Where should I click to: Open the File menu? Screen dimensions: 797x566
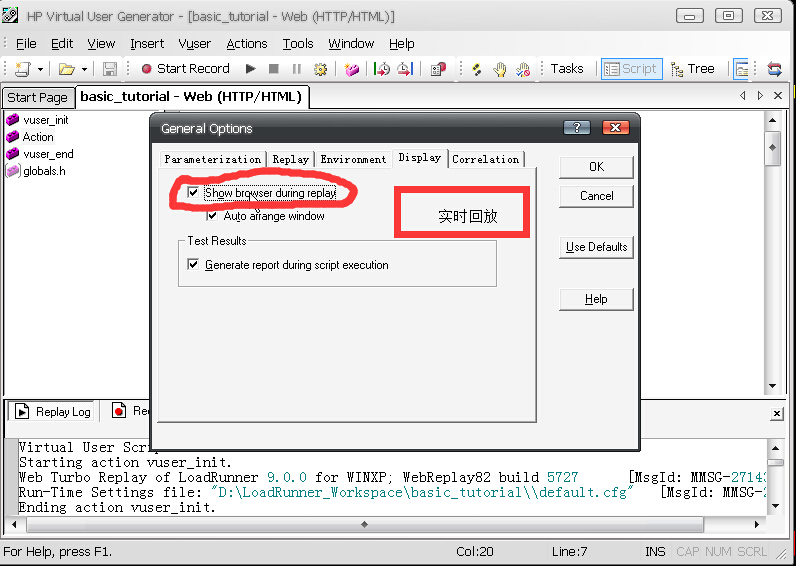26,44
